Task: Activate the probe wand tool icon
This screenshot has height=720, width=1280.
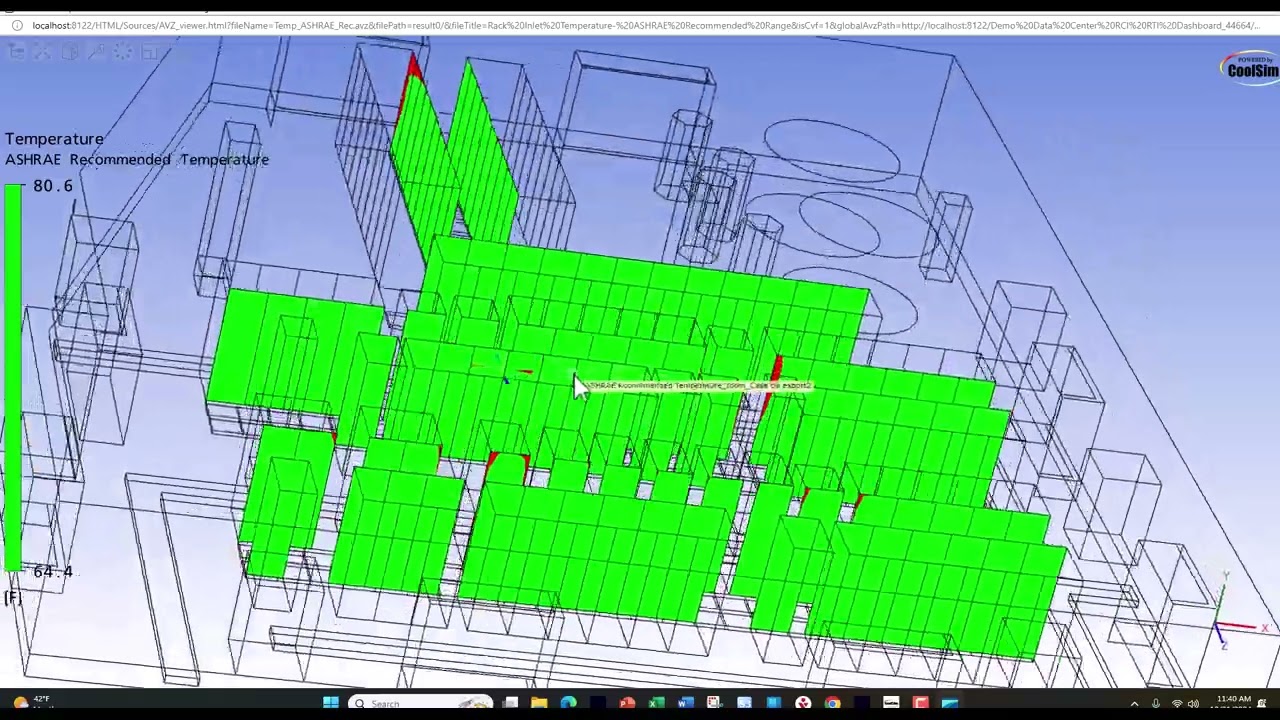Action: click(x=95, y=52)
